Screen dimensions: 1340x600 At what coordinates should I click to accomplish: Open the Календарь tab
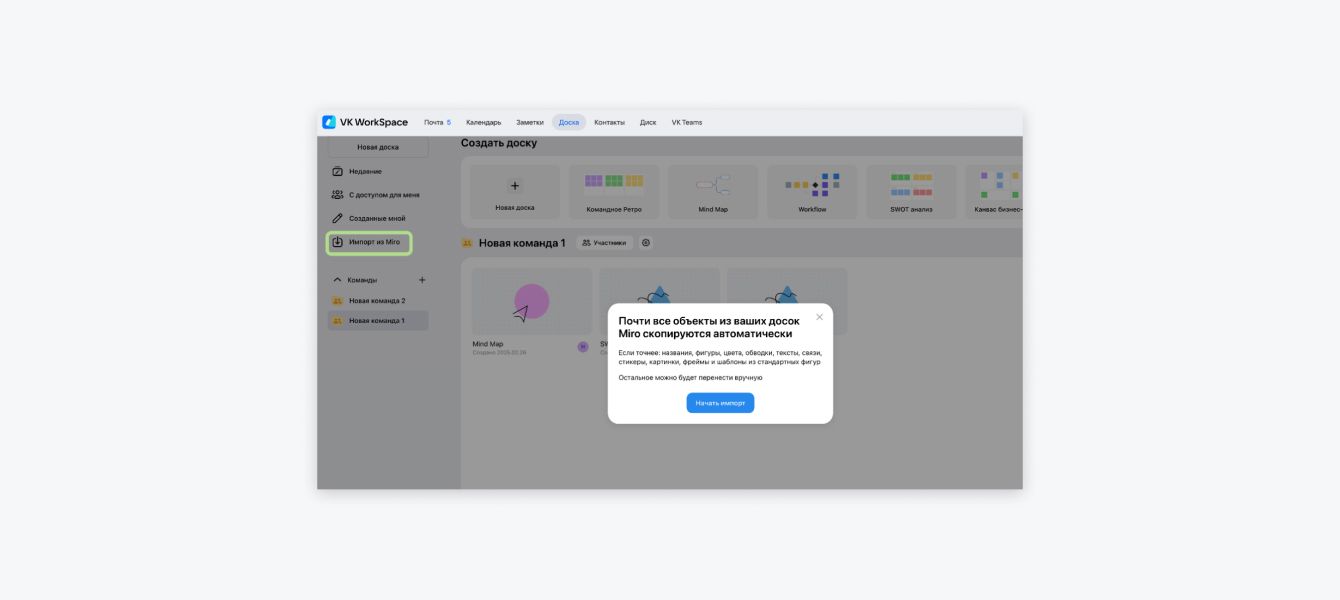point(483,122)
